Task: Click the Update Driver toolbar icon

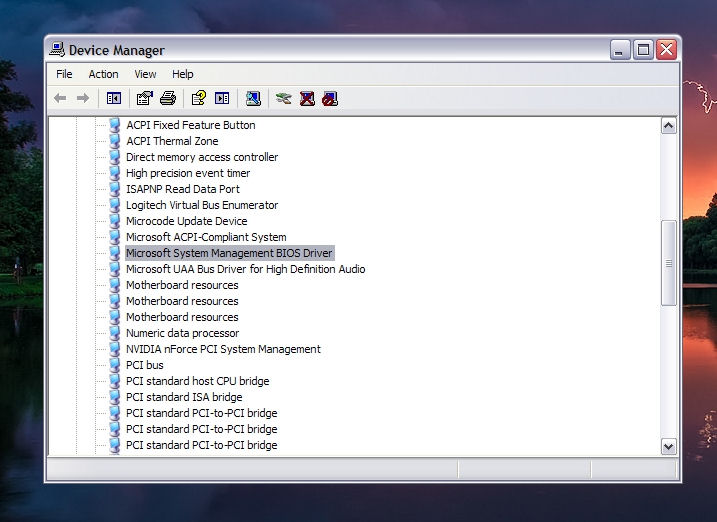Action: pyautogui.click(x=284, y=98)
